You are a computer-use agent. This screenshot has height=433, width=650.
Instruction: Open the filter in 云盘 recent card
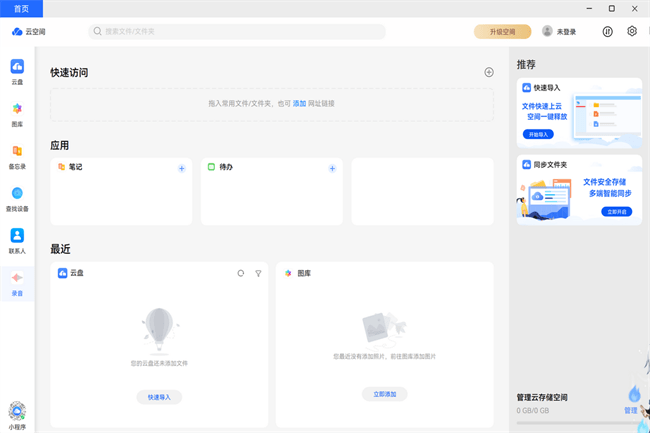click(258, 273)
